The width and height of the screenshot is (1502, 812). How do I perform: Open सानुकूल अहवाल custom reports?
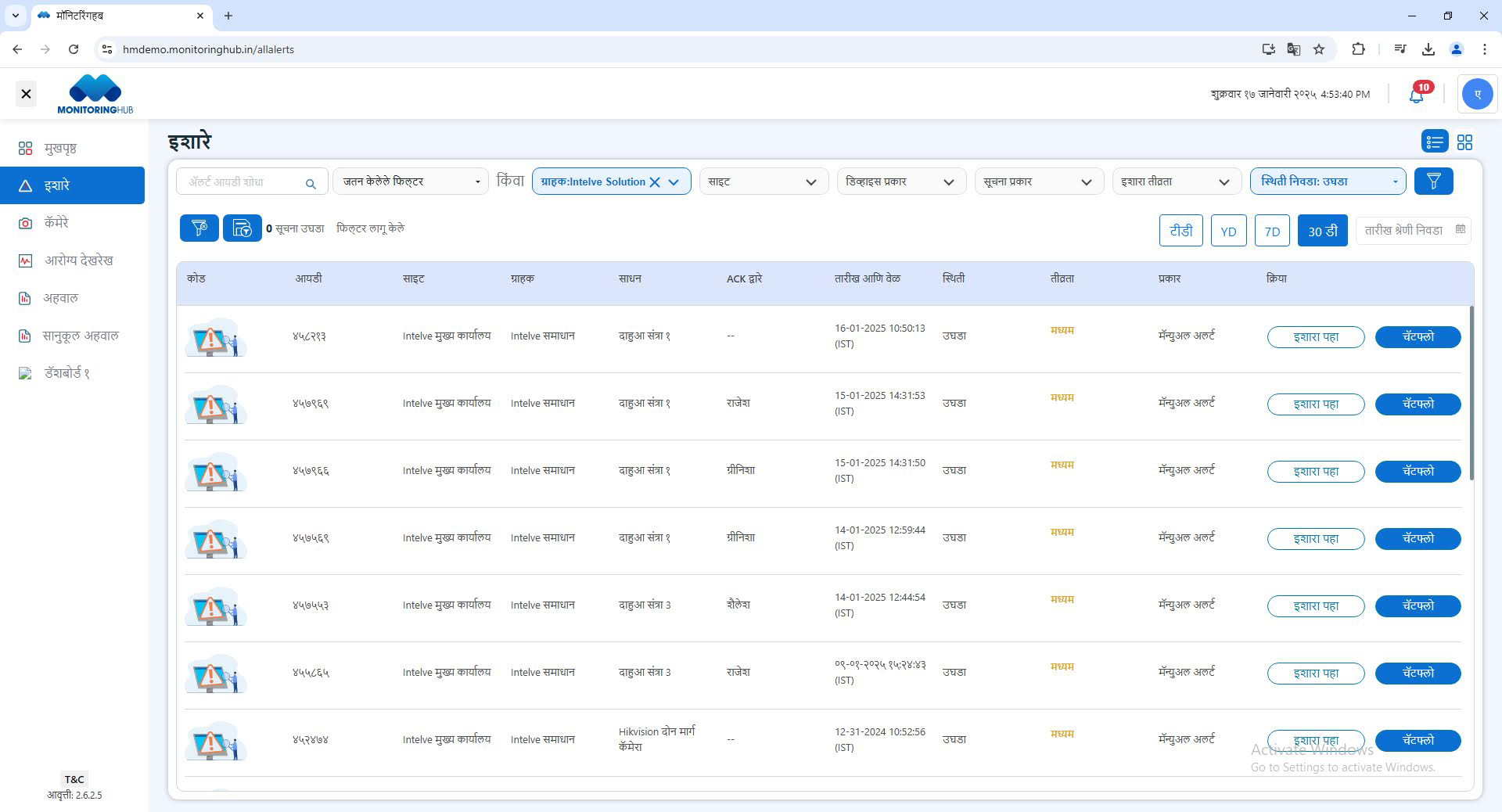[72, 336]
